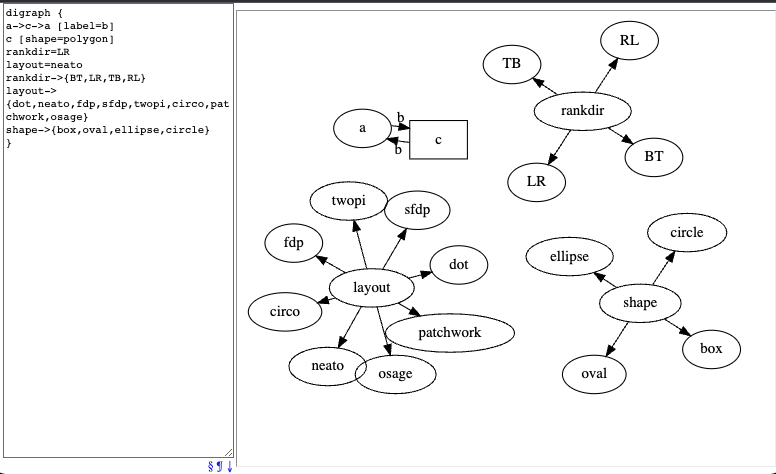Click the 'circle' graph node
Viewport: 776px width, 474px height.
coord(686,233)
